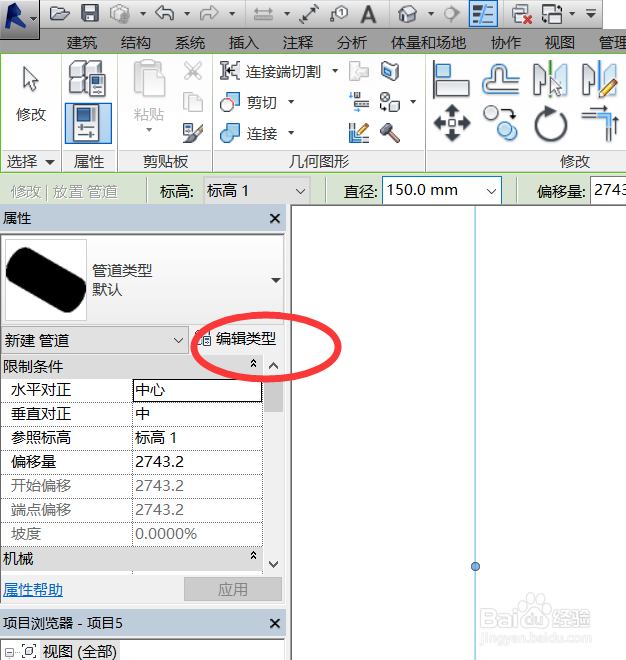Select the Copy tool icon
The height and width of the screenshot is (660, 626).
pos(501,123)
